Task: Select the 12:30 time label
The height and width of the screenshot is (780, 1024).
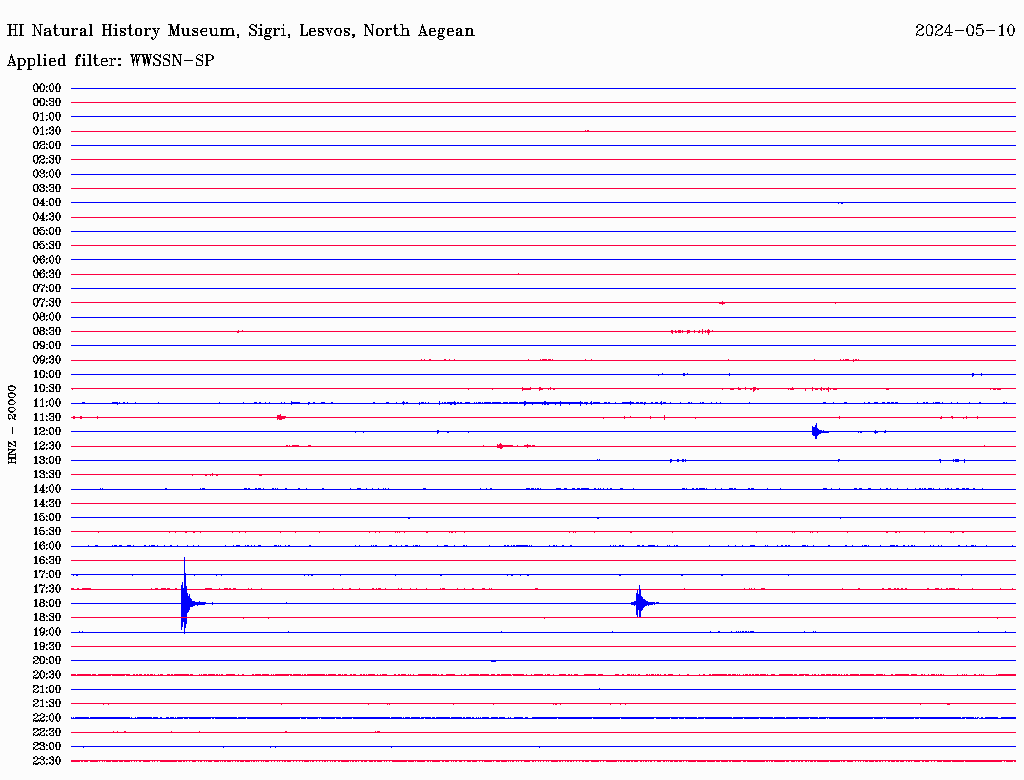Action: click(x=47, y=446)
